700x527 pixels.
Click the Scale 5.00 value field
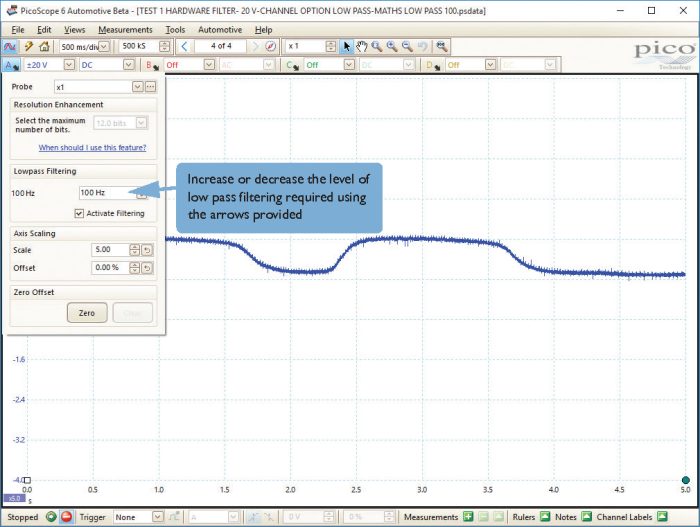(110, 250)
